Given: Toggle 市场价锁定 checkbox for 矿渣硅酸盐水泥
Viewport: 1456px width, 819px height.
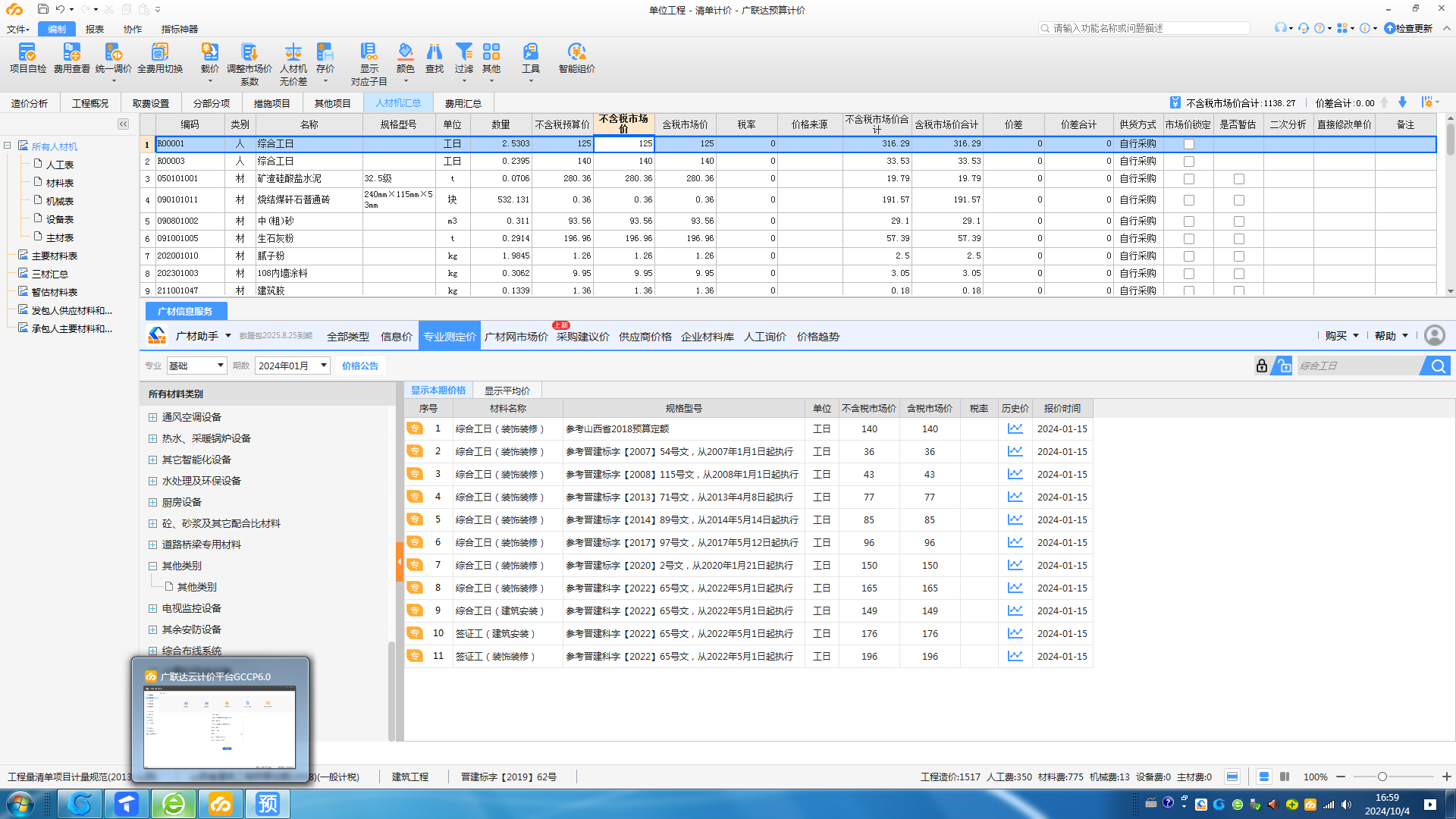Looking at the screenshot, I should [1189, 179].
